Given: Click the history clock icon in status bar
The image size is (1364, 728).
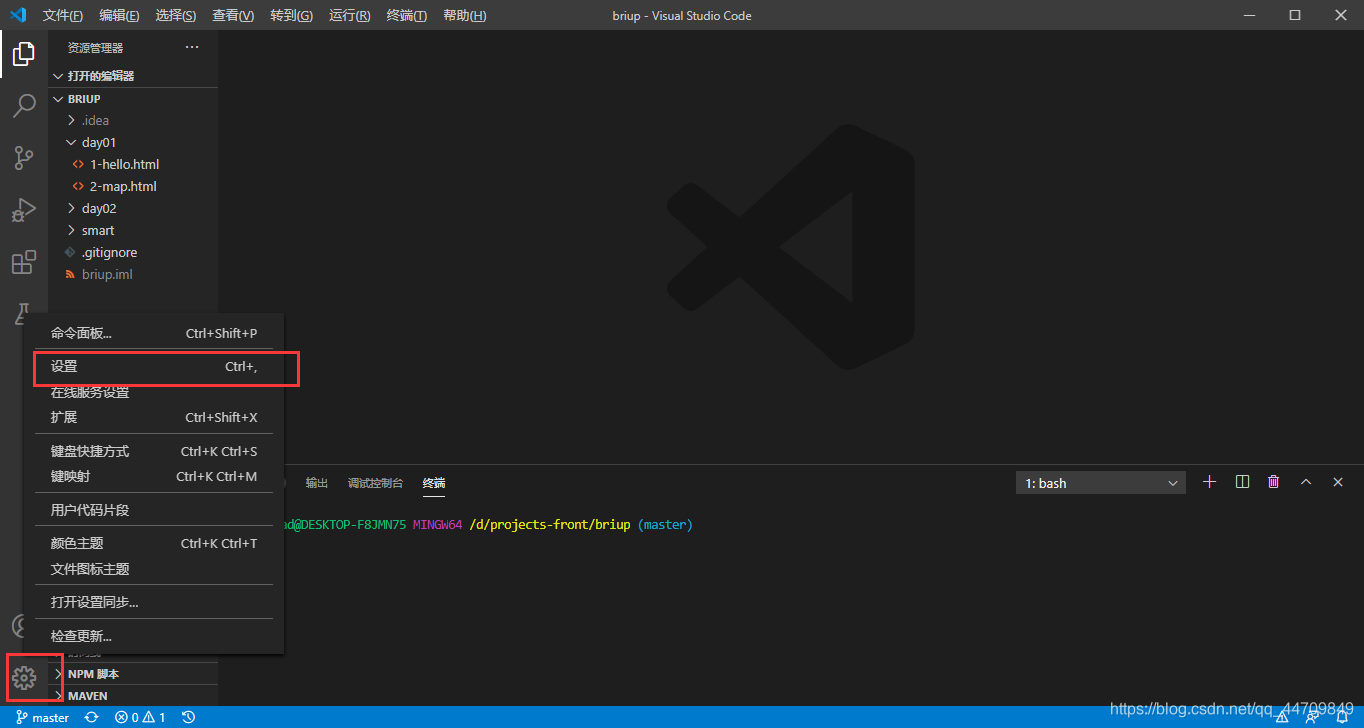Looking at the screenshot, I should [x=188, y=717].
